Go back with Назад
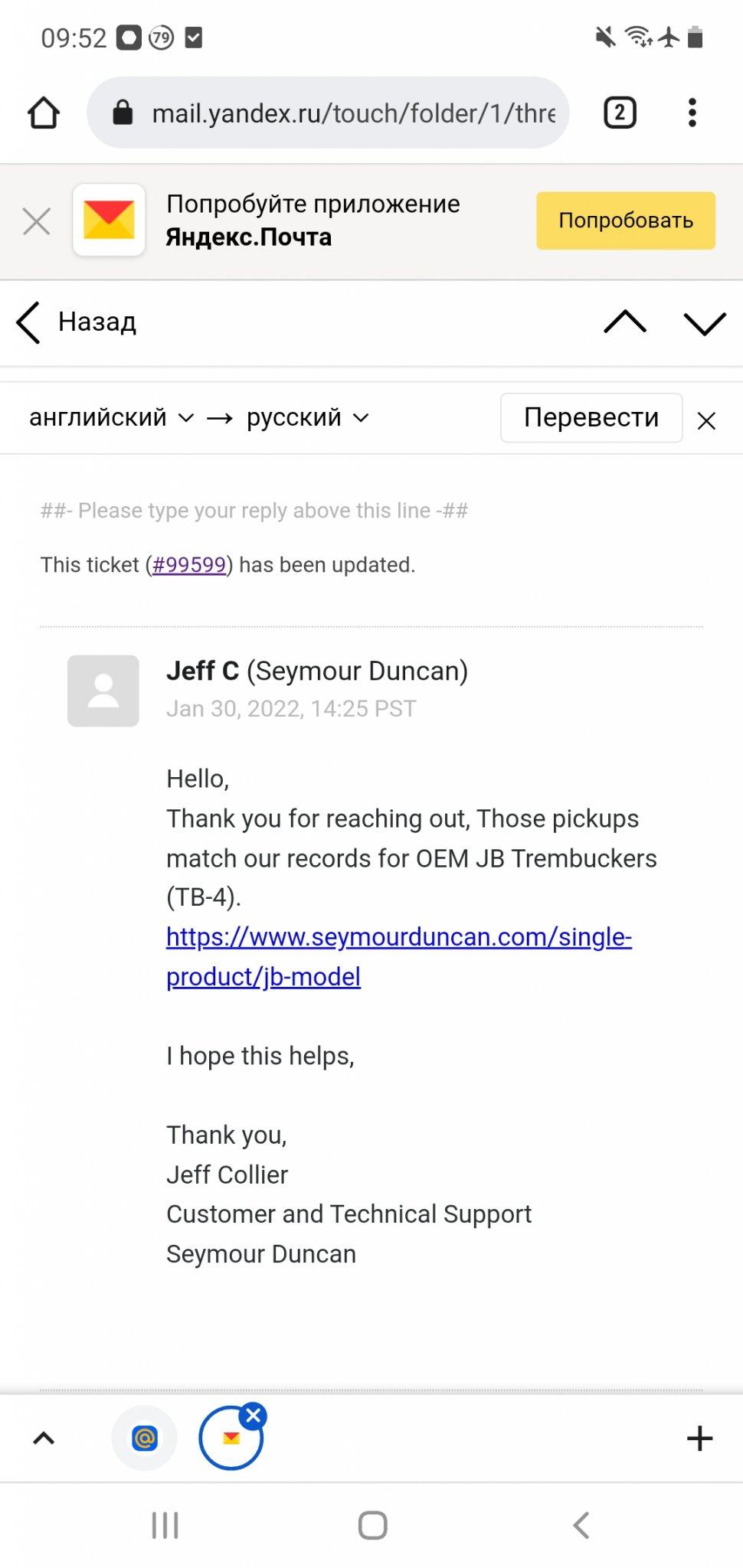Screen dimensions: 743x1568 77,322
